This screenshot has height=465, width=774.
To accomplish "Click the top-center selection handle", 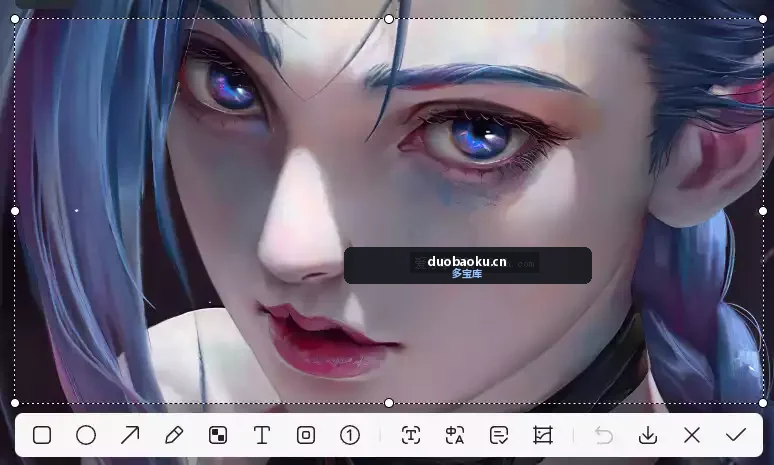I will [389, 19].
